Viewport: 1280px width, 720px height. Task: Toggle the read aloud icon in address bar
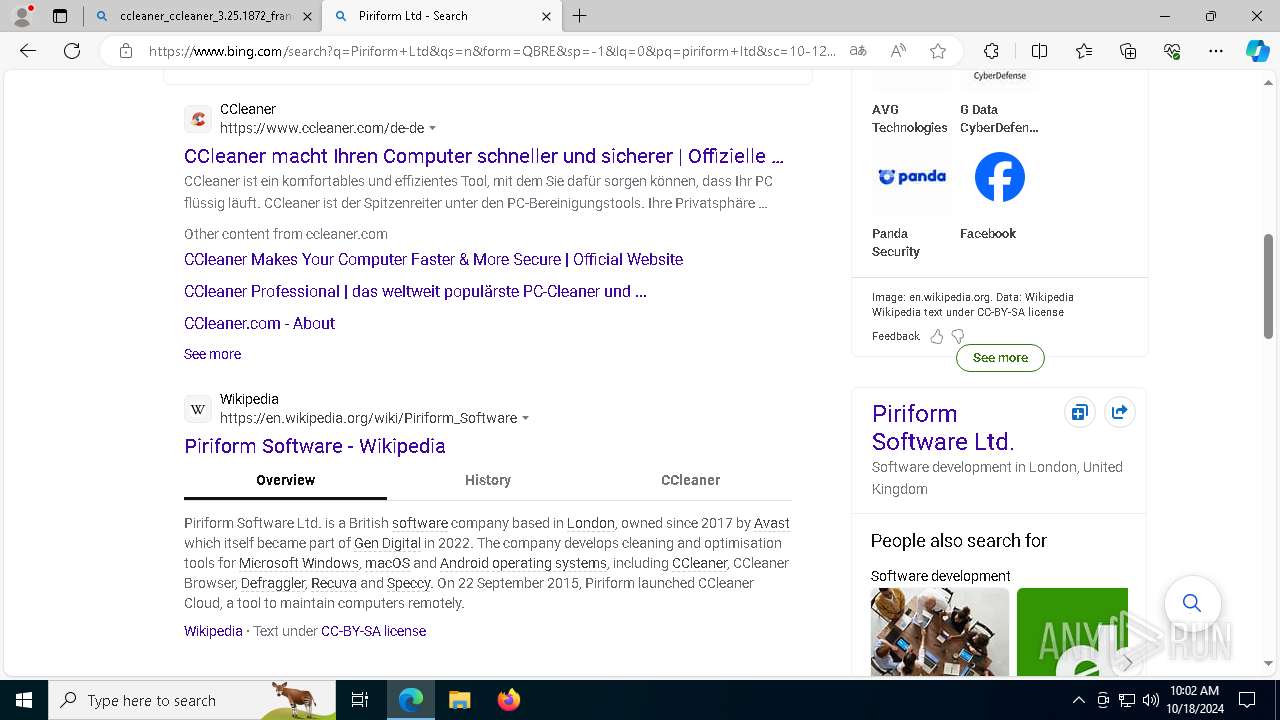[898, 51]
